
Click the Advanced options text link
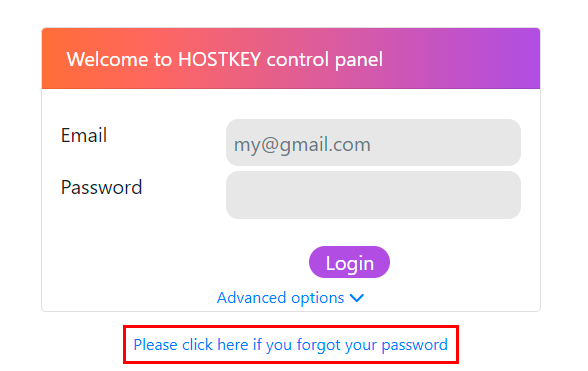(x=280, y=298)
